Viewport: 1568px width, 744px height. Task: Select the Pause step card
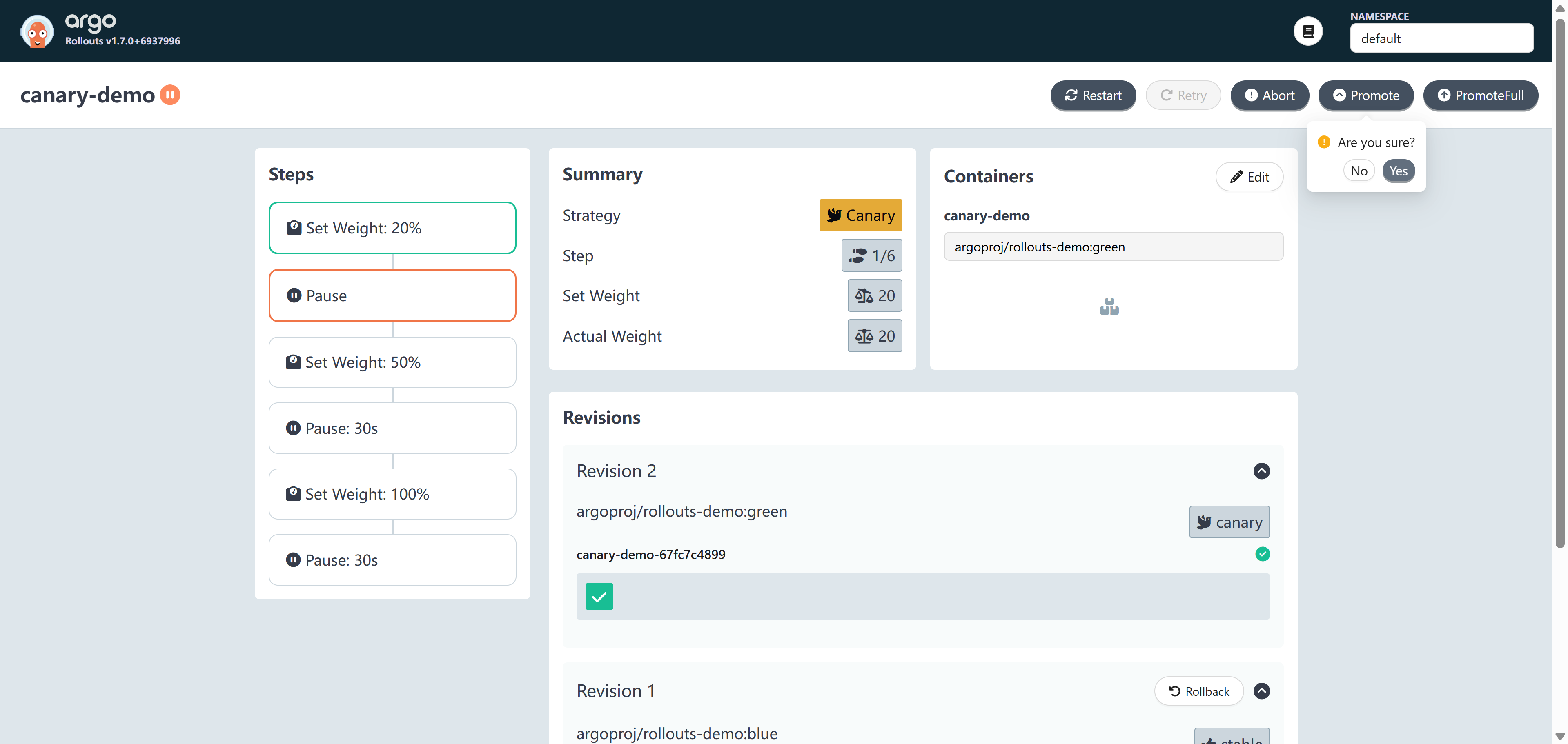tap(392, 295)
